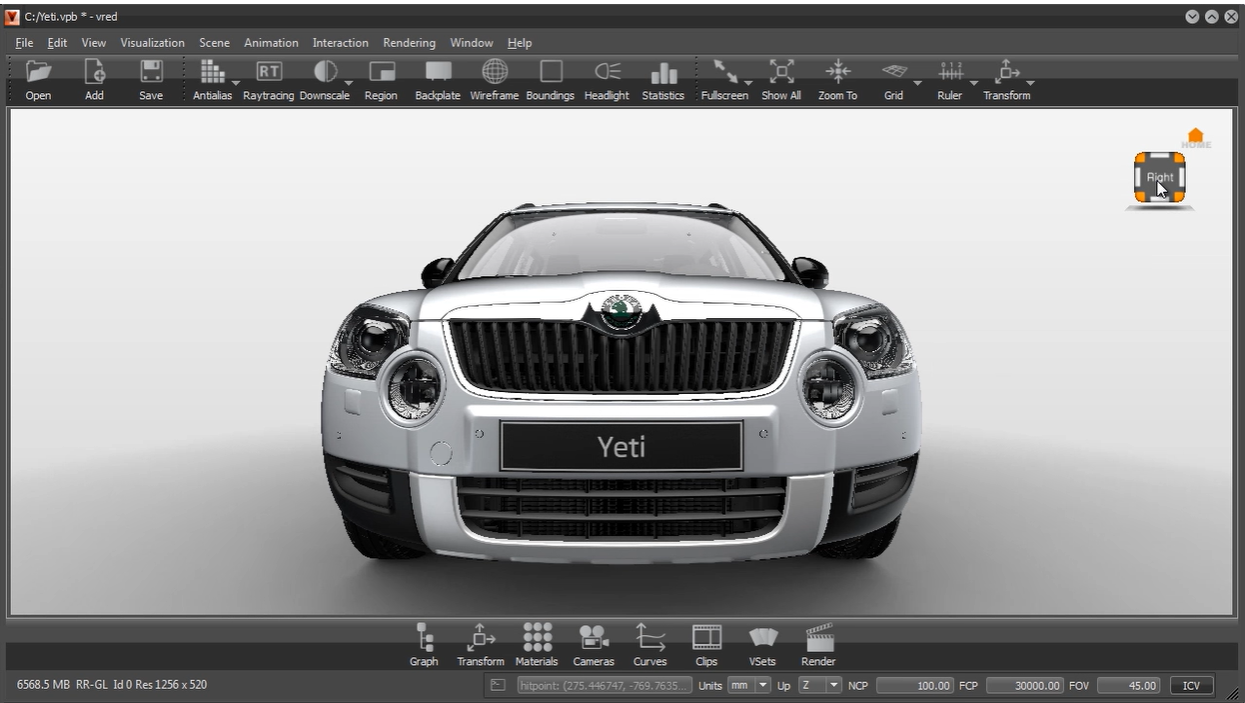Toggle Downscale rendering
Viewport: 1245px width, 703px height.
325,72
